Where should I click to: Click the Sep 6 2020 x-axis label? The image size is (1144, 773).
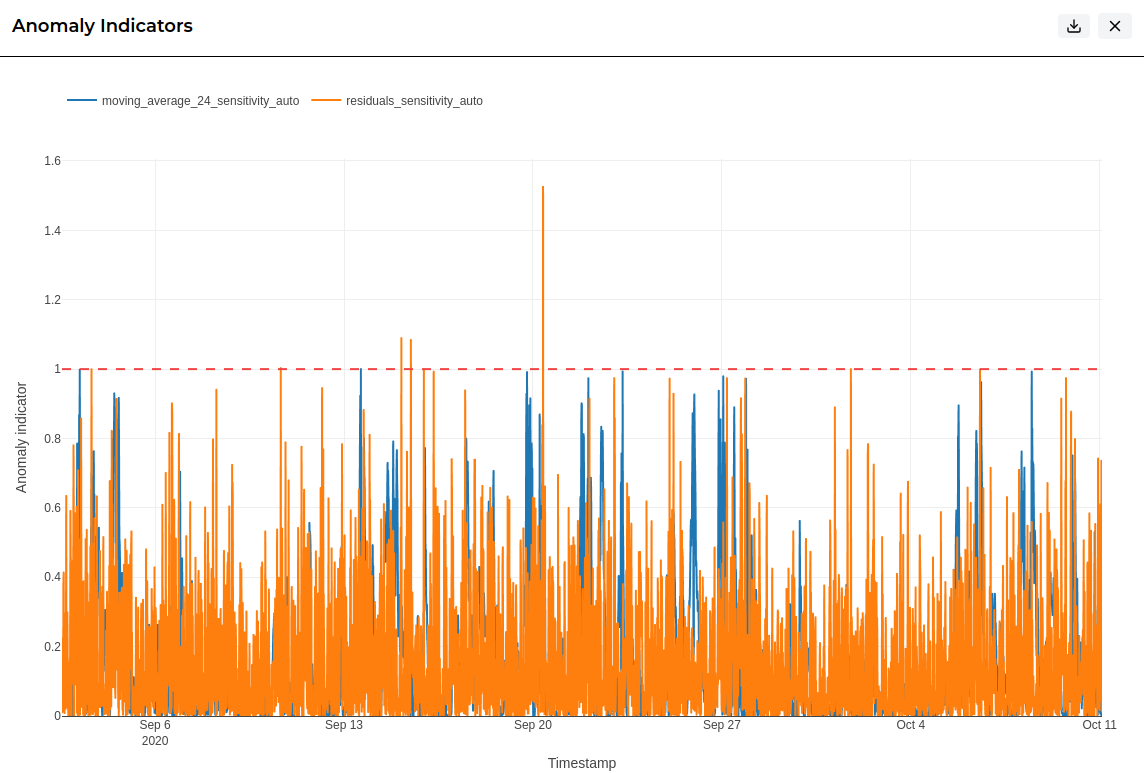(x=155, y=732)
